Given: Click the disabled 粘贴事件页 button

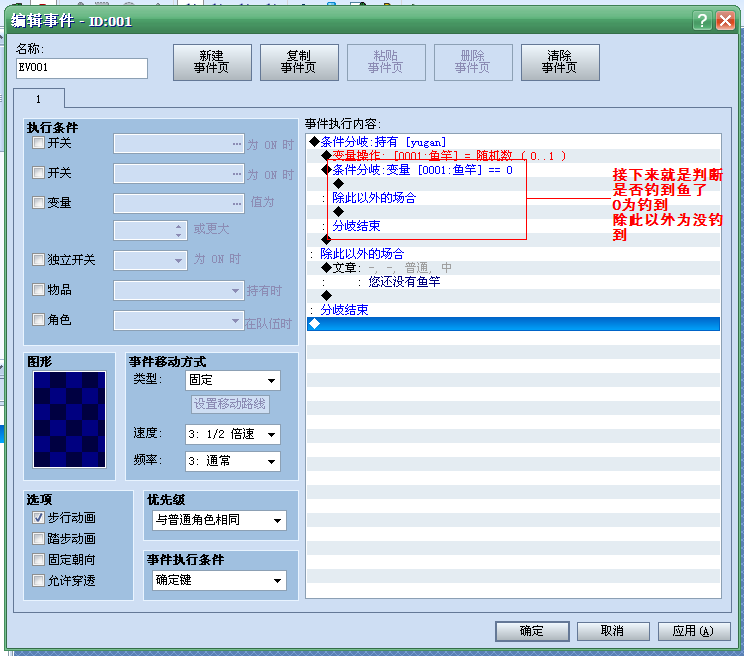Looking at the screenshot, I should coord(386,62).
